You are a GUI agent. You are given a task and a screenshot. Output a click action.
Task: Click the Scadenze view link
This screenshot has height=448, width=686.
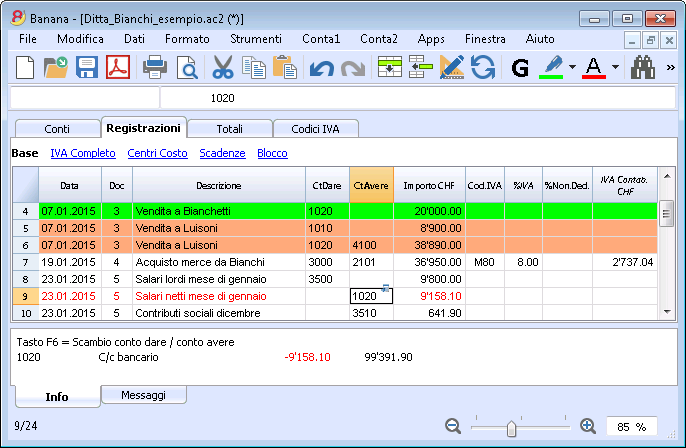pyautogui.click(x=221, y=153)
